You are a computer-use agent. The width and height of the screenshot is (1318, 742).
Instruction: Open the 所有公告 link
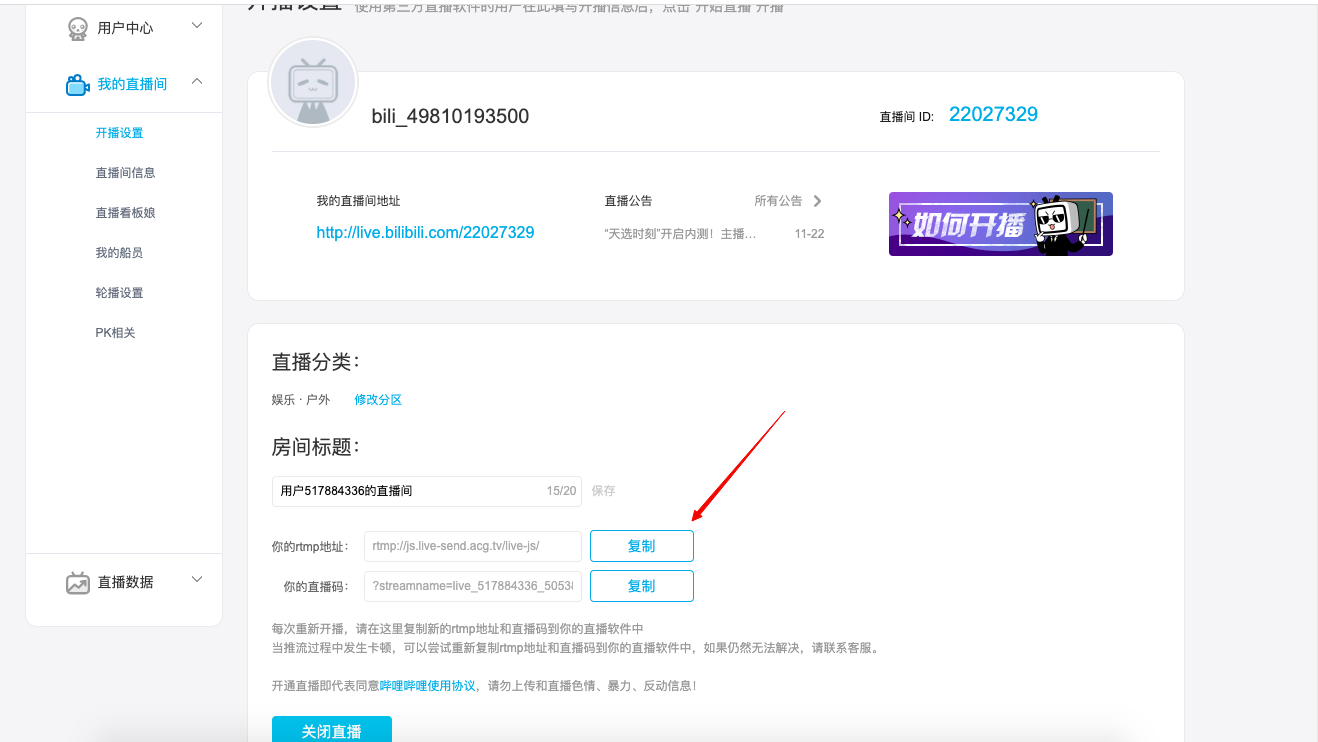click(x=778, y=201)
